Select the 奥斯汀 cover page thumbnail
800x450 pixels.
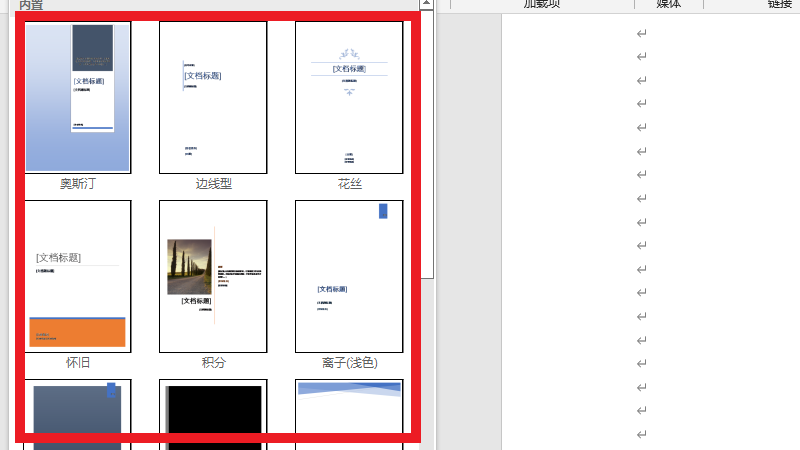tap(78, 97)
